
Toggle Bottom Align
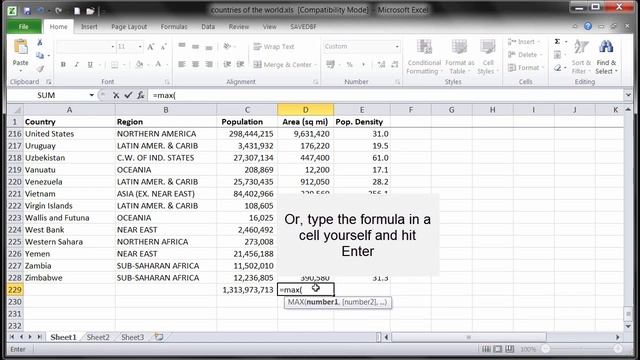[209, 47]
